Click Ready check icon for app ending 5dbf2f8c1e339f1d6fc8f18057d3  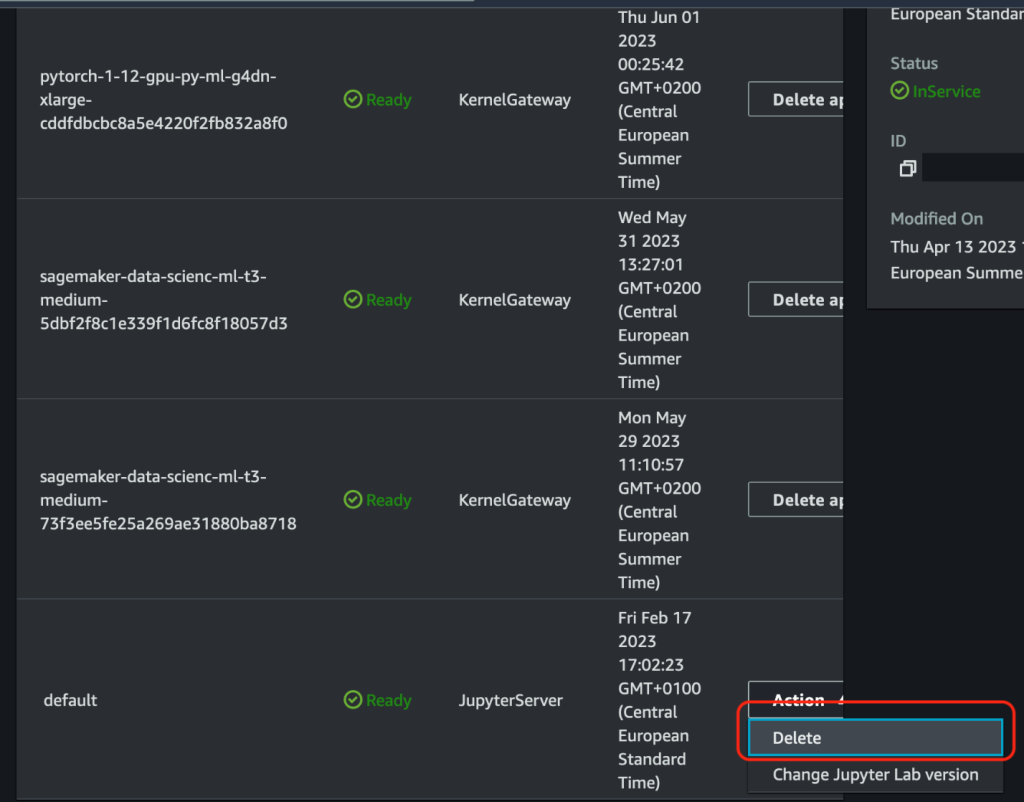coord(352,300)
